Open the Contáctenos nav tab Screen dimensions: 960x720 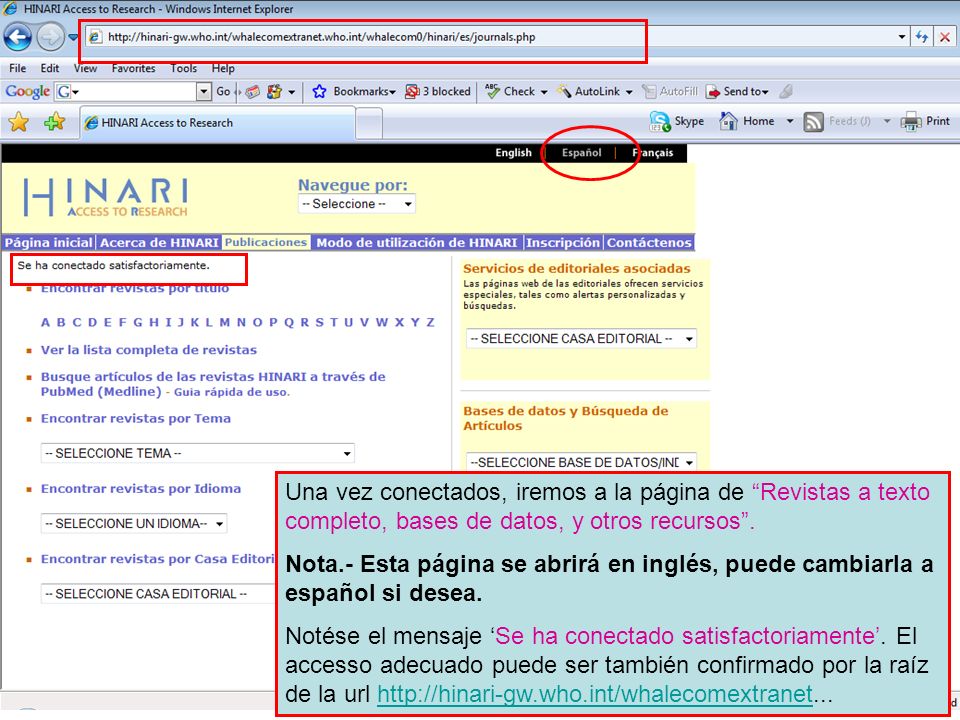click(649, 242)
